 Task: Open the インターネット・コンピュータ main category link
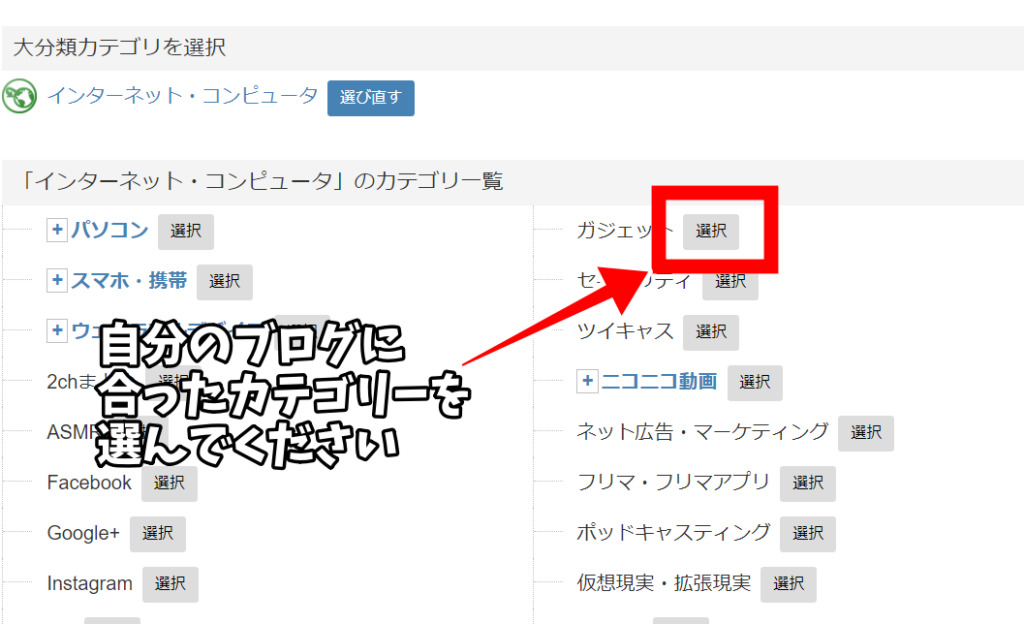click(x=182, y=97)
